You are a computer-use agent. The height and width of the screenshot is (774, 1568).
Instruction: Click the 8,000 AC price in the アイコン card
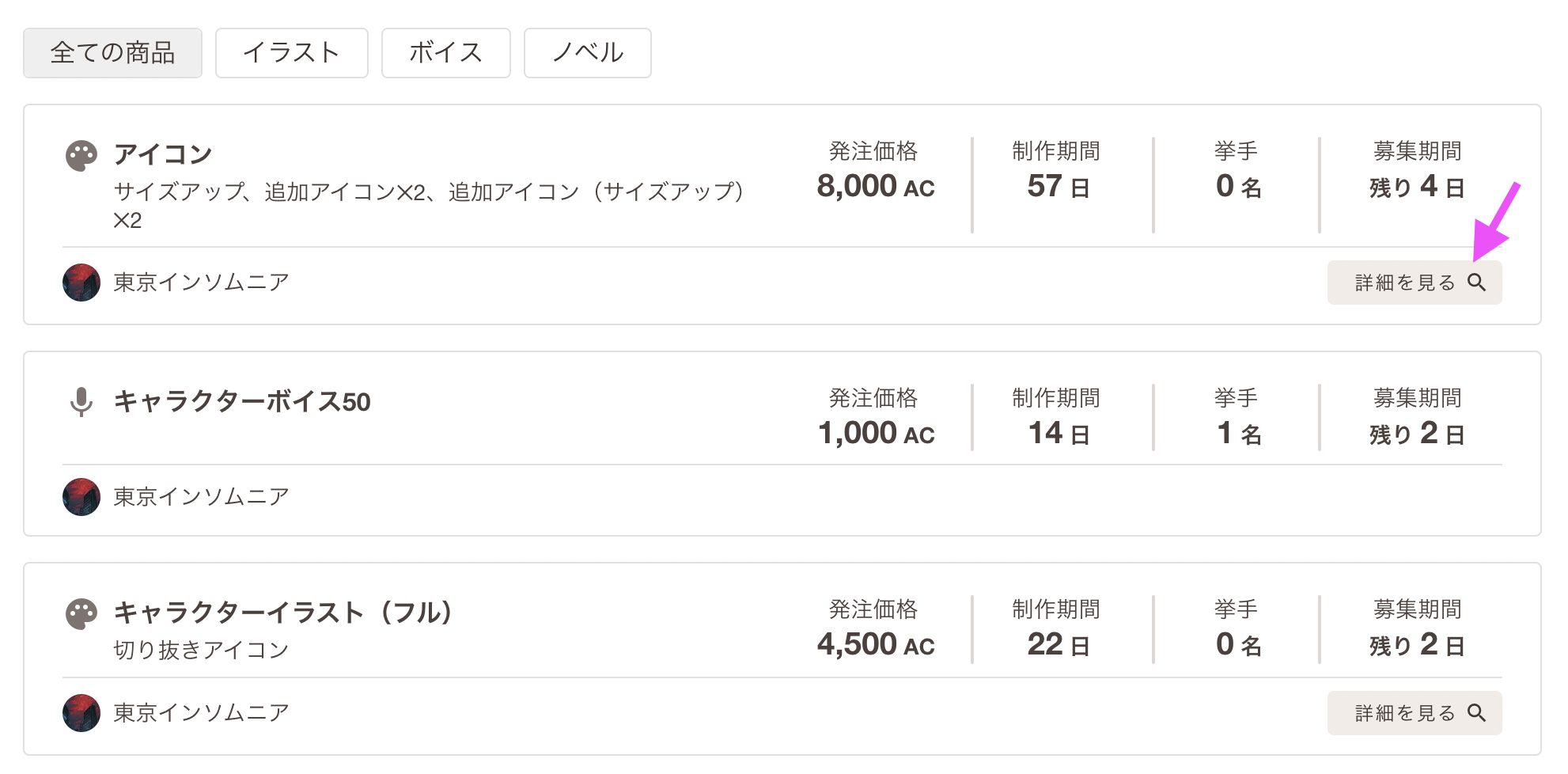pos(876,187)
